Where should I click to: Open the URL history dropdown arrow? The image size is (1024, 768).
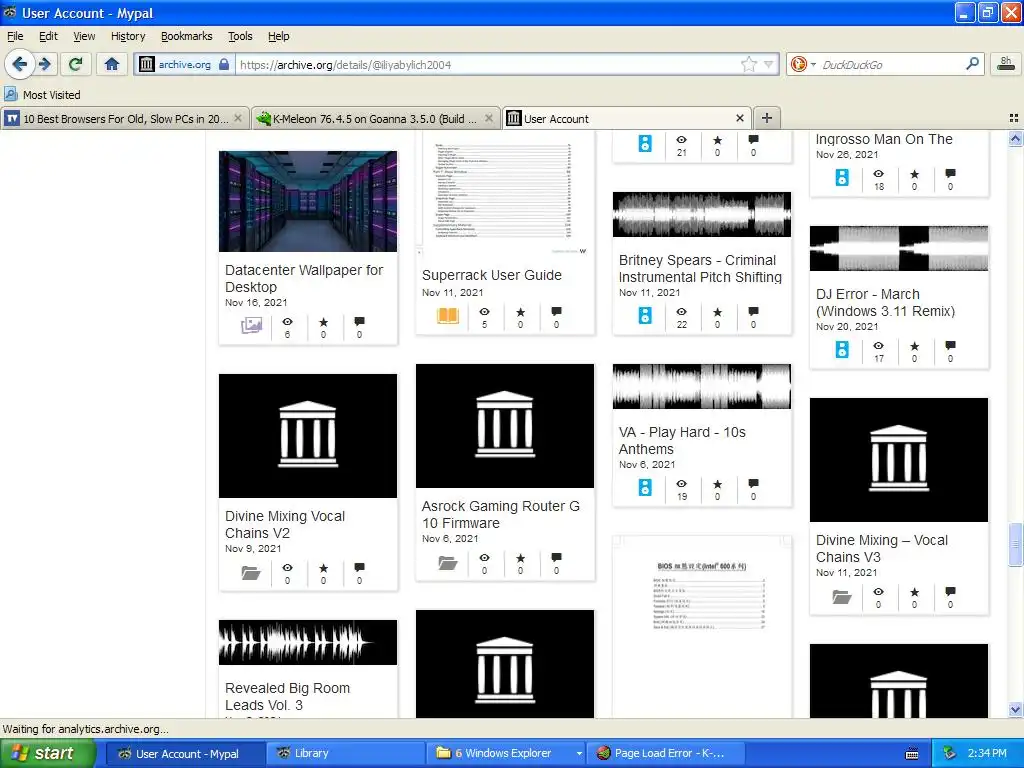[769, 64]
